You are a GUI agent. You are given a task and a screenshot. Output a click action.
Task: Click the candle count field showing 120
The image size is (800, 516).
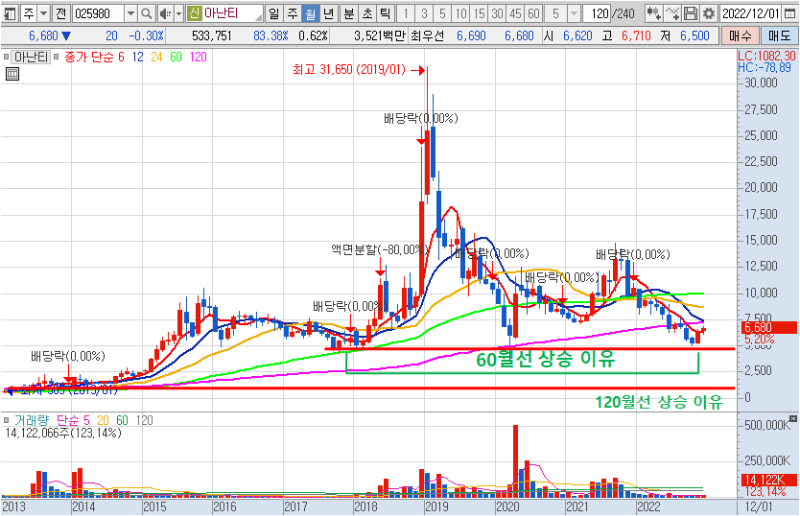tap(596, 13)
